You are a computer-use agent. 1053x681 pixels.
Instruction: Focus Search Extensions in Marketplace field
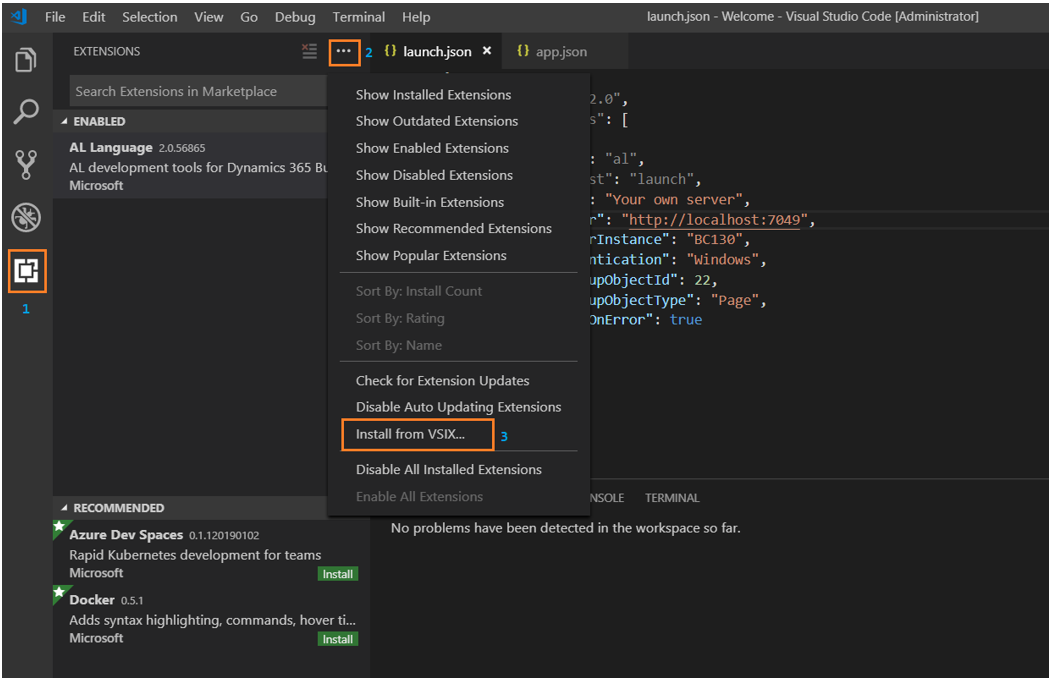[x=198, y=91]
